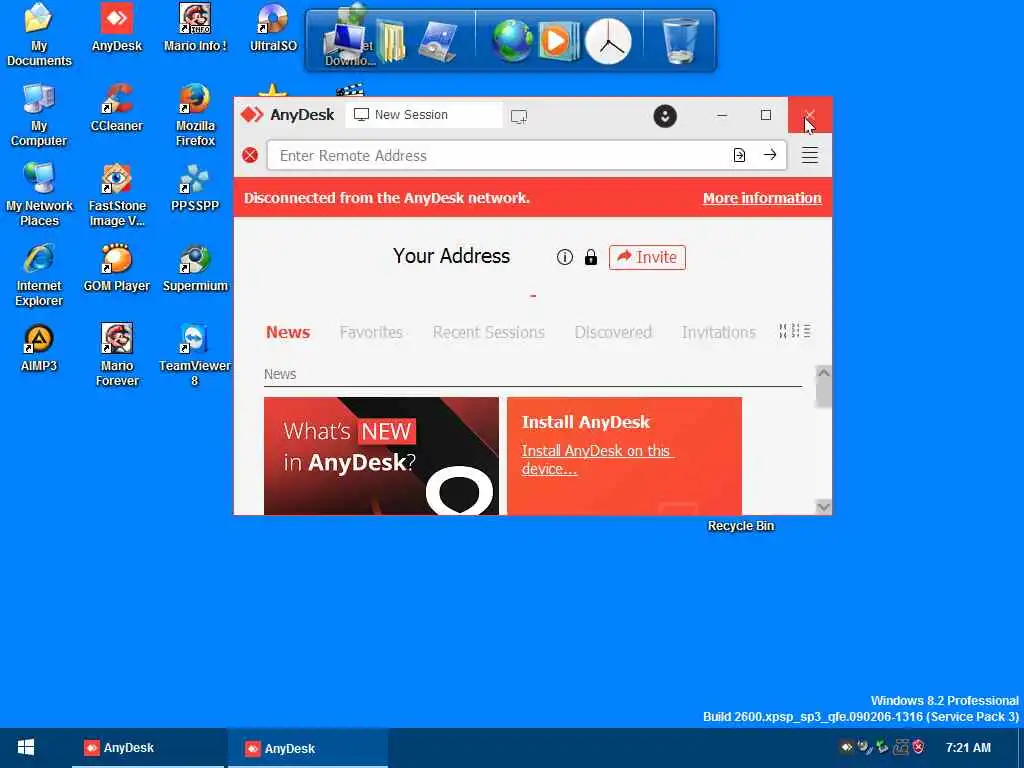
Task: Select the PPSSPP desktop shortcut
Action: 195,188
